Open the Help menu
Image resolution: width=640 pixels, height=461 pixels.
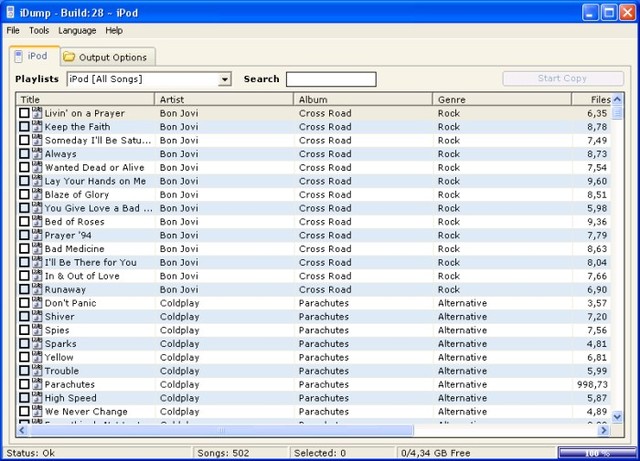[x=114, y=31]
